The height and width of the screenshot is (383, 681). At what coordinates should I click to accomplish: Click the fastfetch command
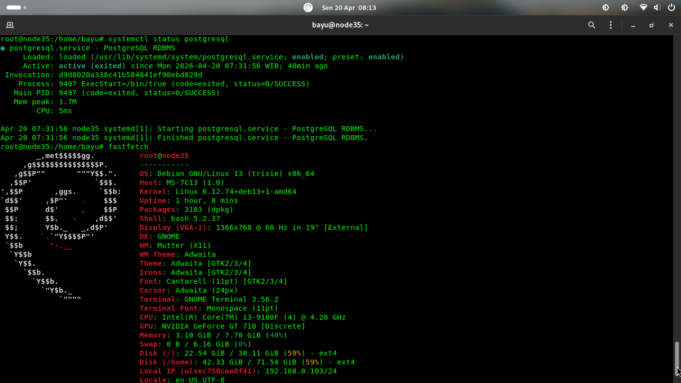pos(128,147)
